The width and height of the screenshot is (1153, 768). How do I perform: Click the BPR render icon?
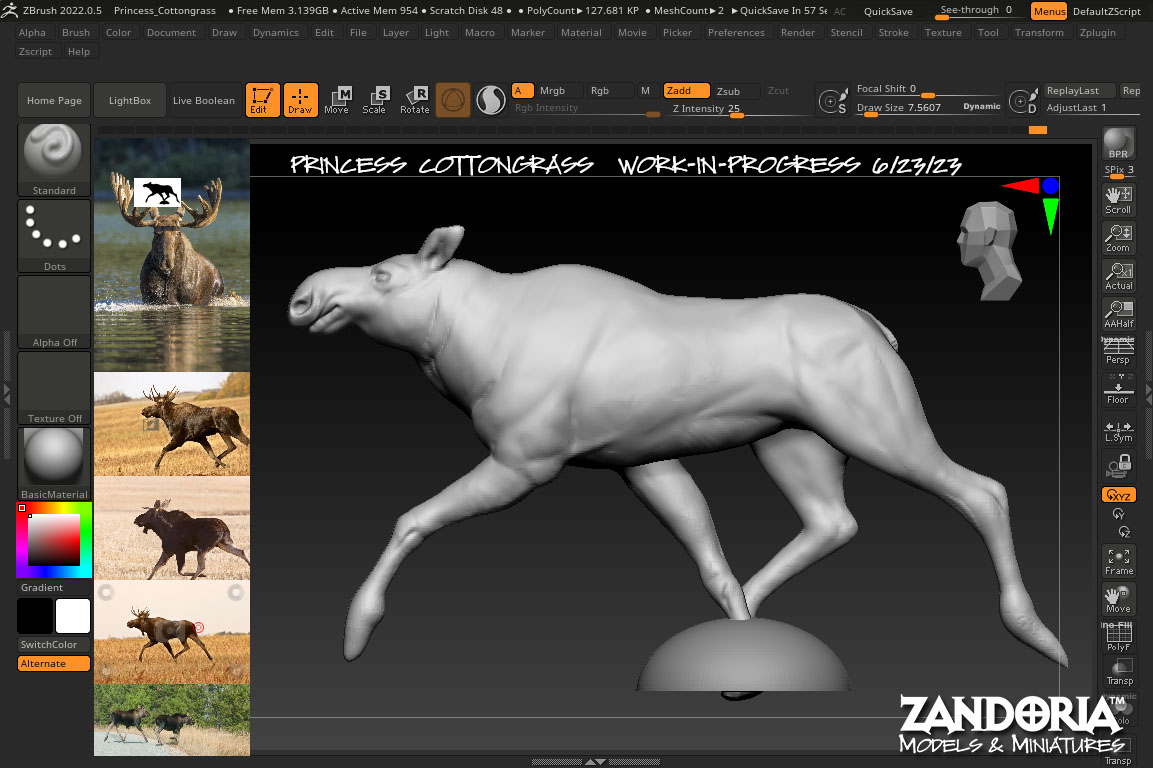click(x=1118, y=144)
